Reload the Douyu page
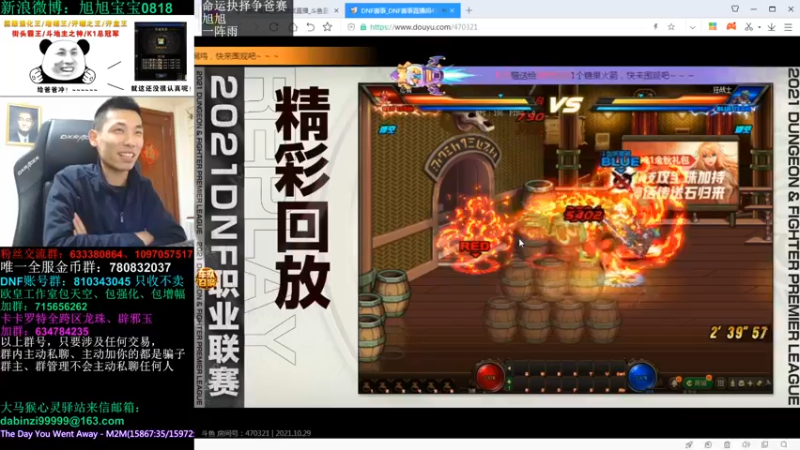The image size is (800, 450). point(274,27)
